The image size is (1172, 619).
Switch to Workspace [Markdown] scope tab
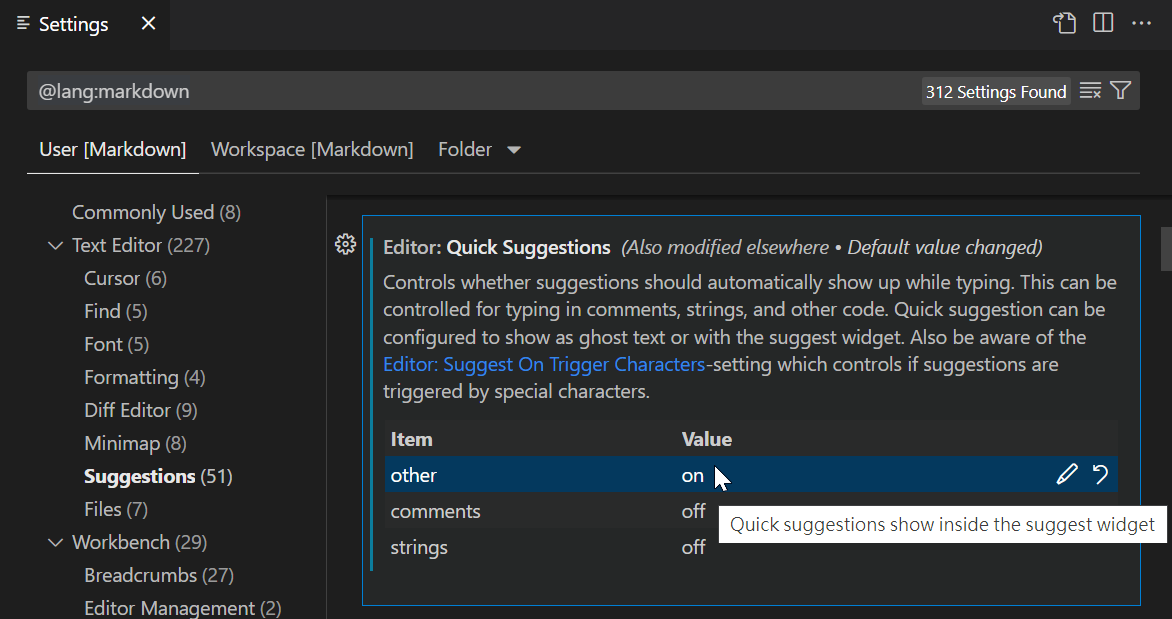point(312,150)
